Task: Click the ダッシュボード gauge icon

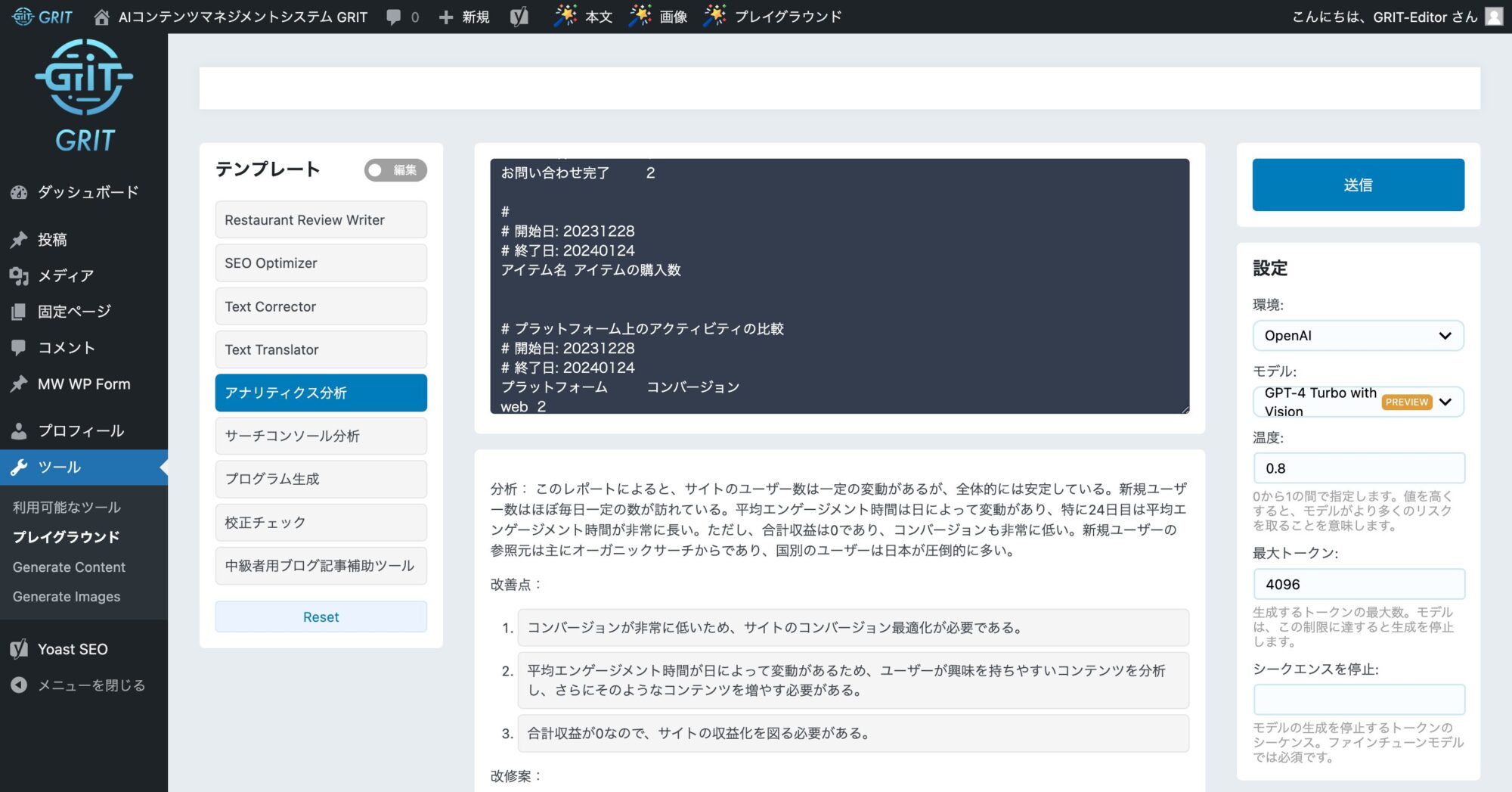Action: (19, 192)
